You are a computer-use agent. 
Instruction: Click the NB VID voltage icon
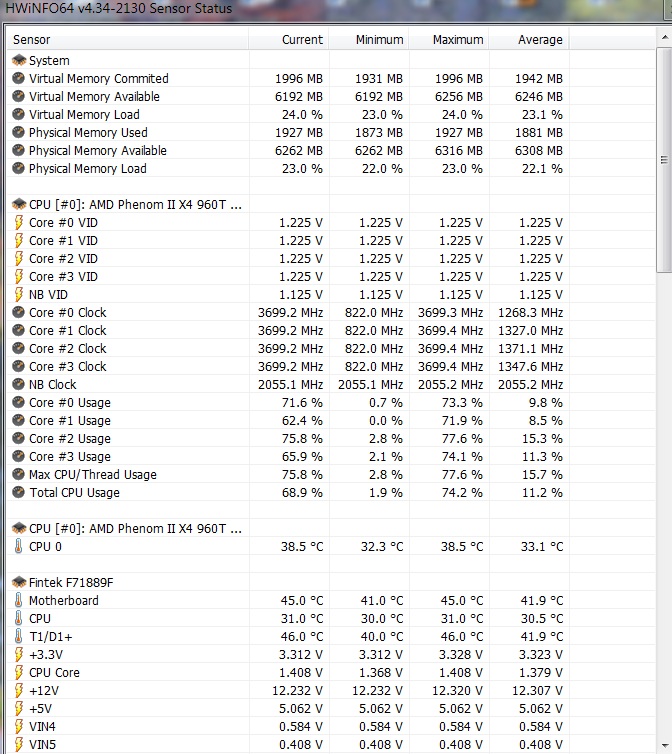[x=18, y=294]
